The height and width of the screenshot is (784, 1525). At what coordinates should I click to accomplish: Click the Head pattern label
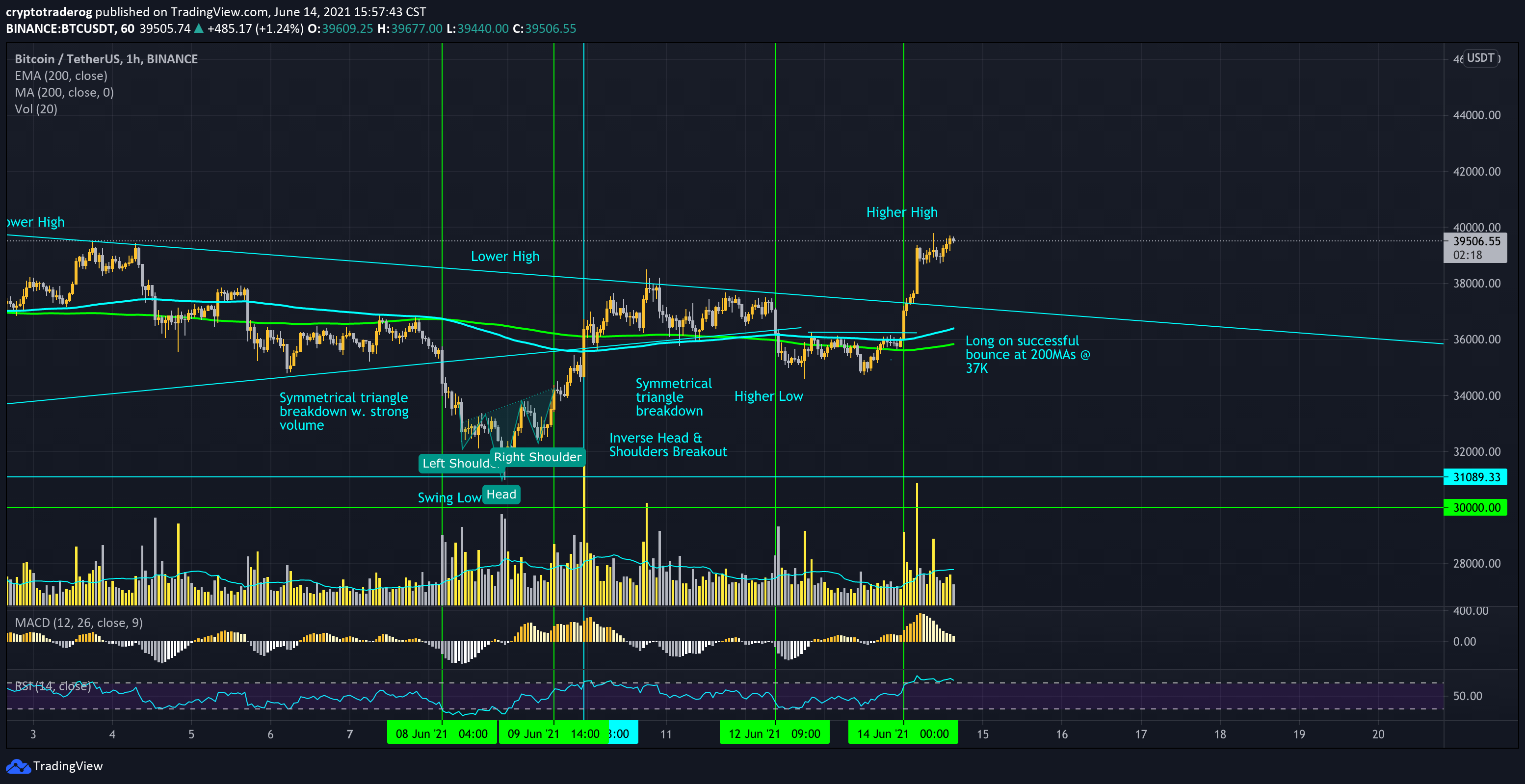pyautogui.click(x=501, y=495)
